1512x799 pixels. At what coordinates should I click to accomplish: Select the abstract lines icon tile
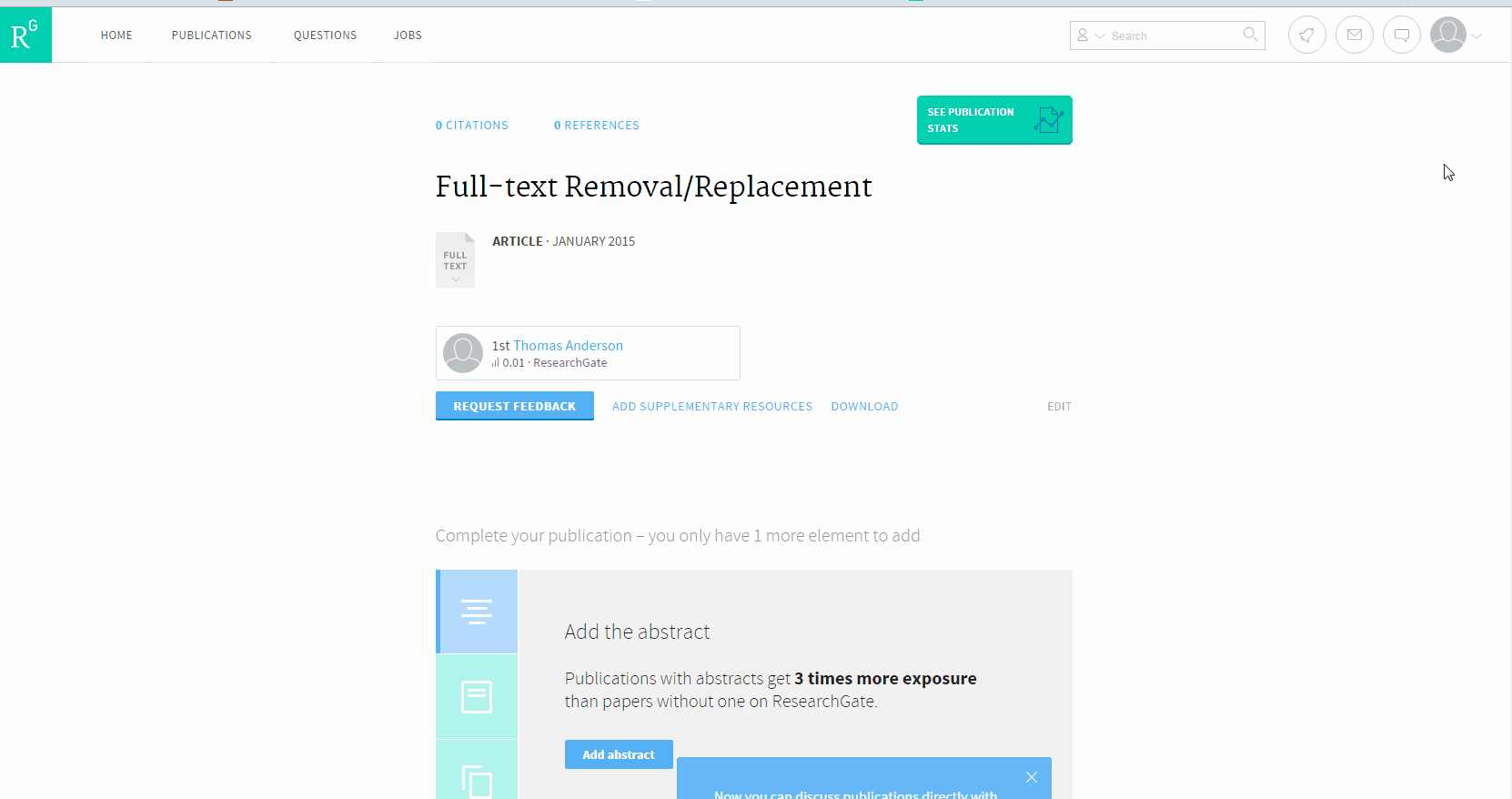coord(477,612)
